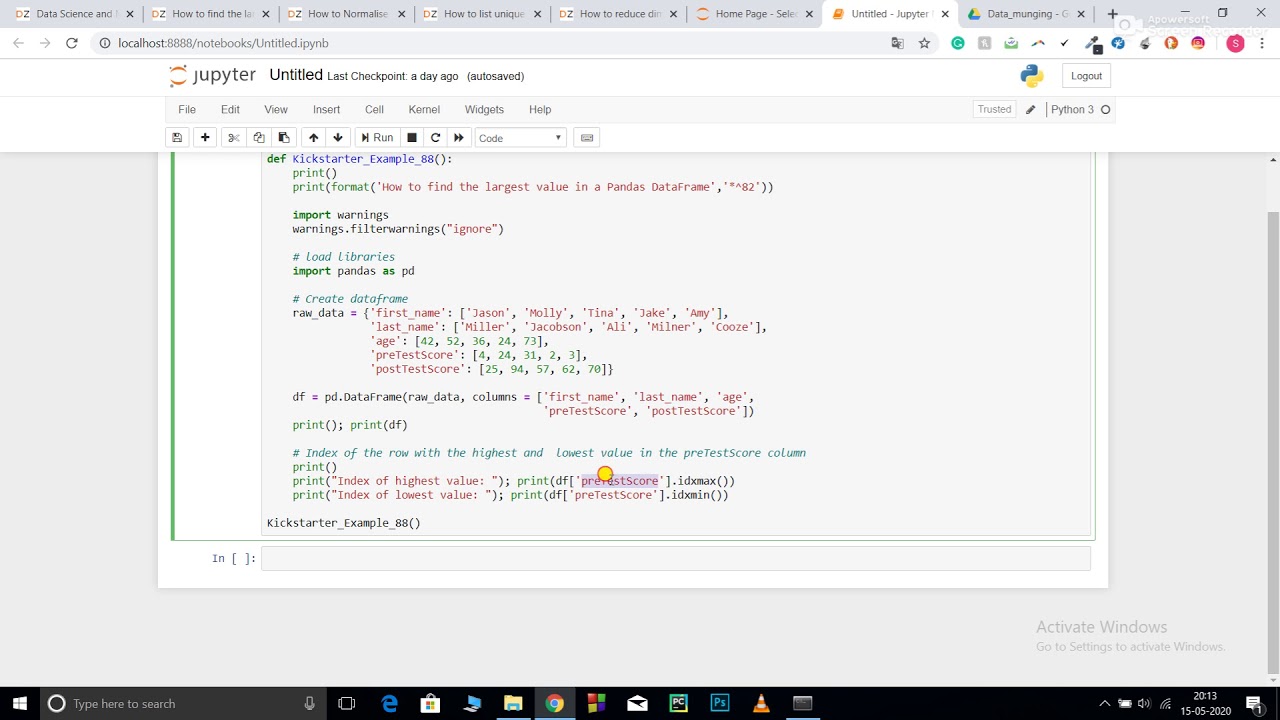Open the DuckDuckGo extension icon
Screen dimensions: 1280x720
(1171, 43)
